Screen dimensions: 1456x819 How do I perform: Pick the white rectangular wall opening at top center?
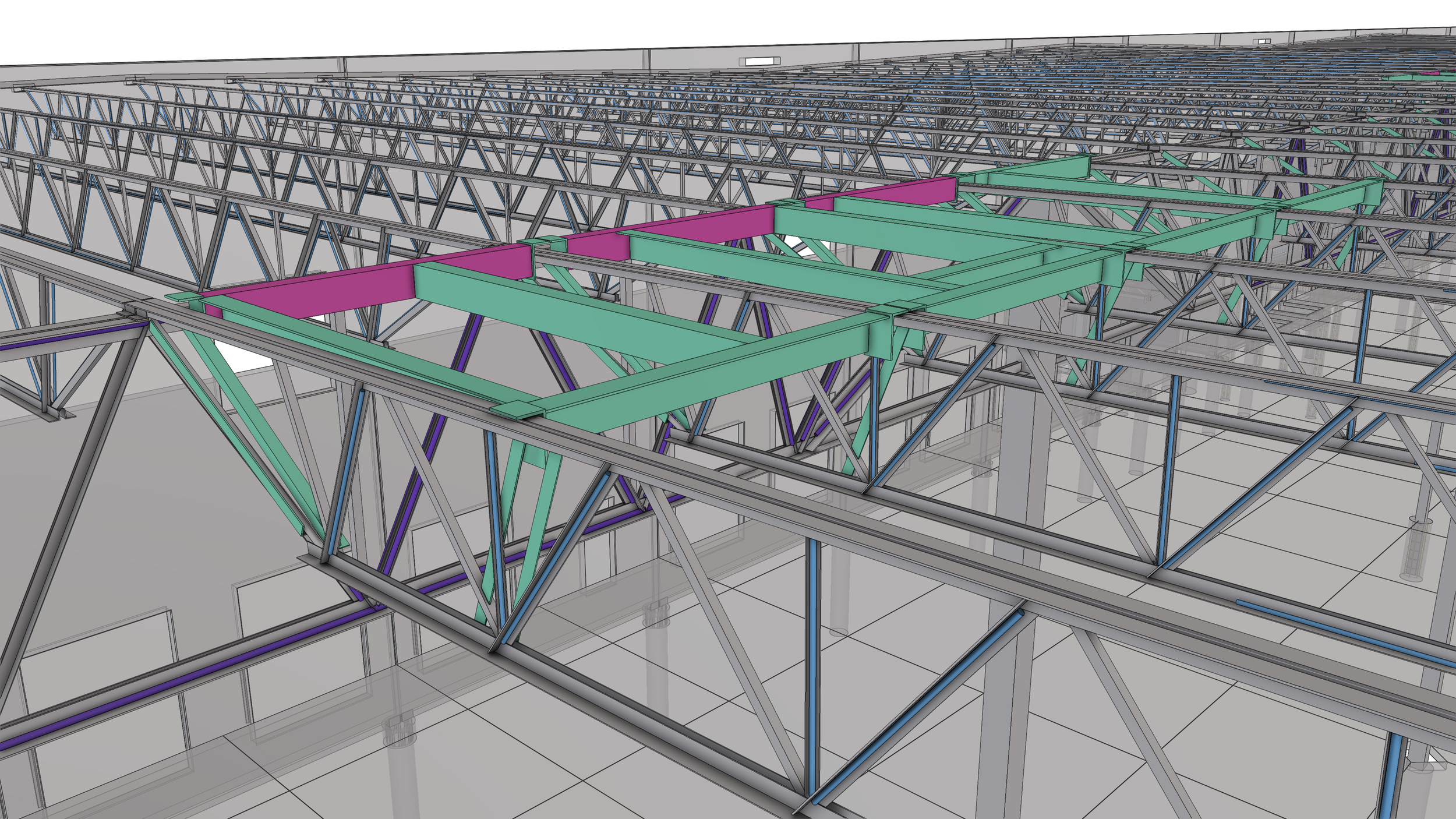(759, 61)
